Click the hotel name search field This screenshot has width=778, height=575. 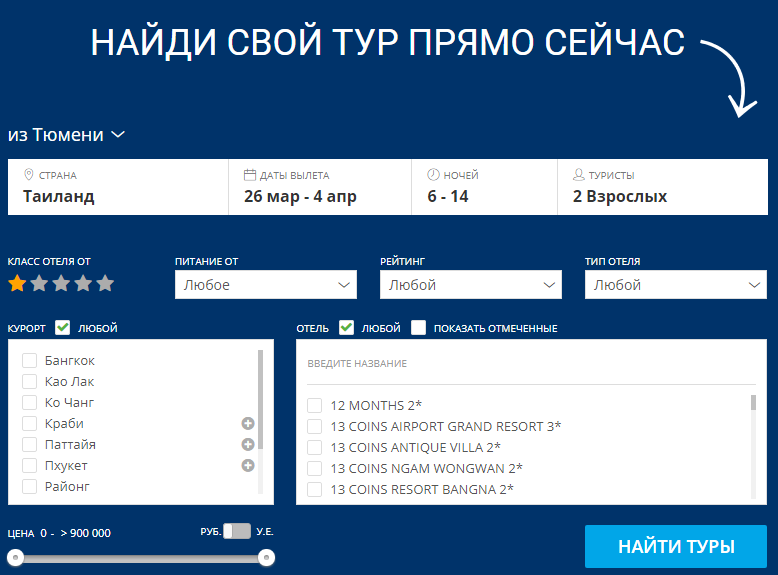531,364
